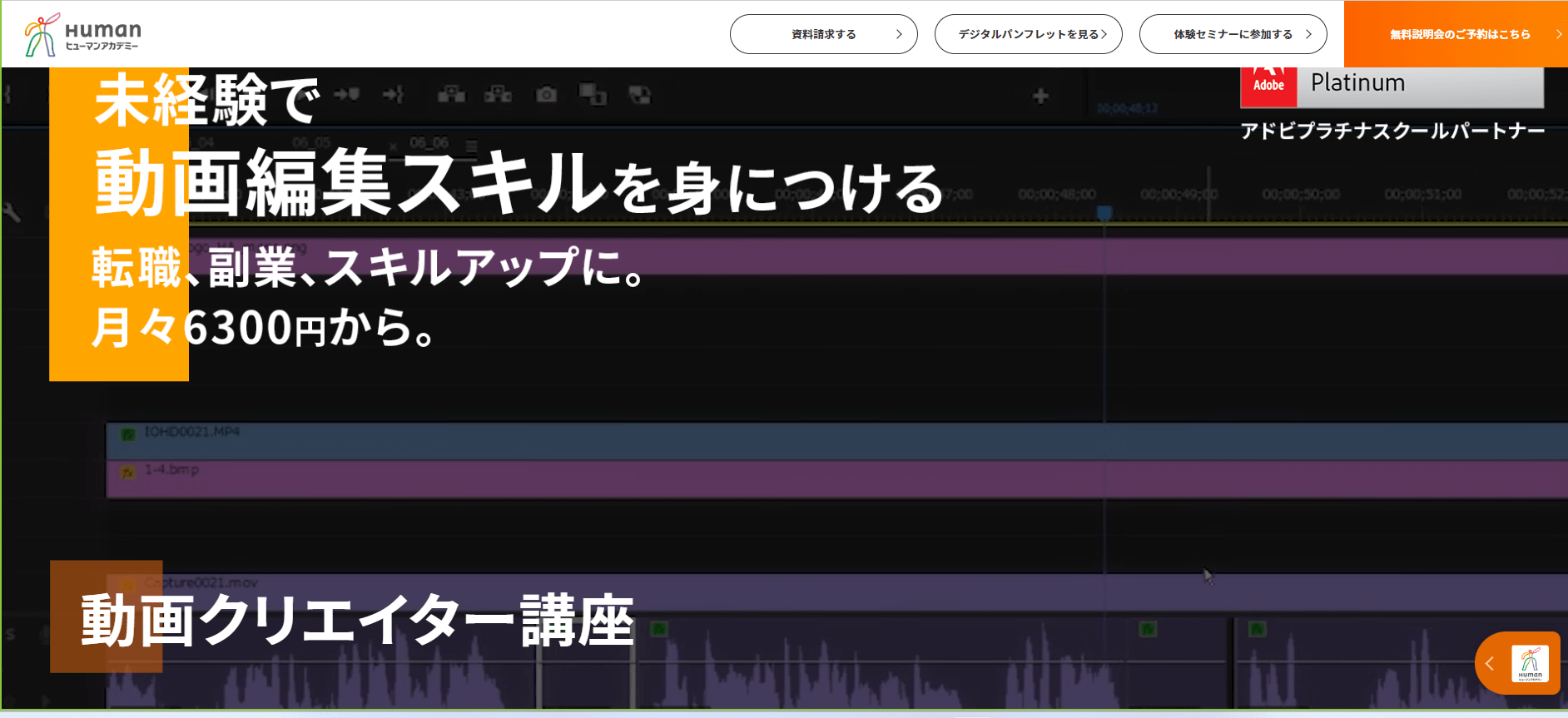Select the 06_05 sequence tab

tap(311, 143)
